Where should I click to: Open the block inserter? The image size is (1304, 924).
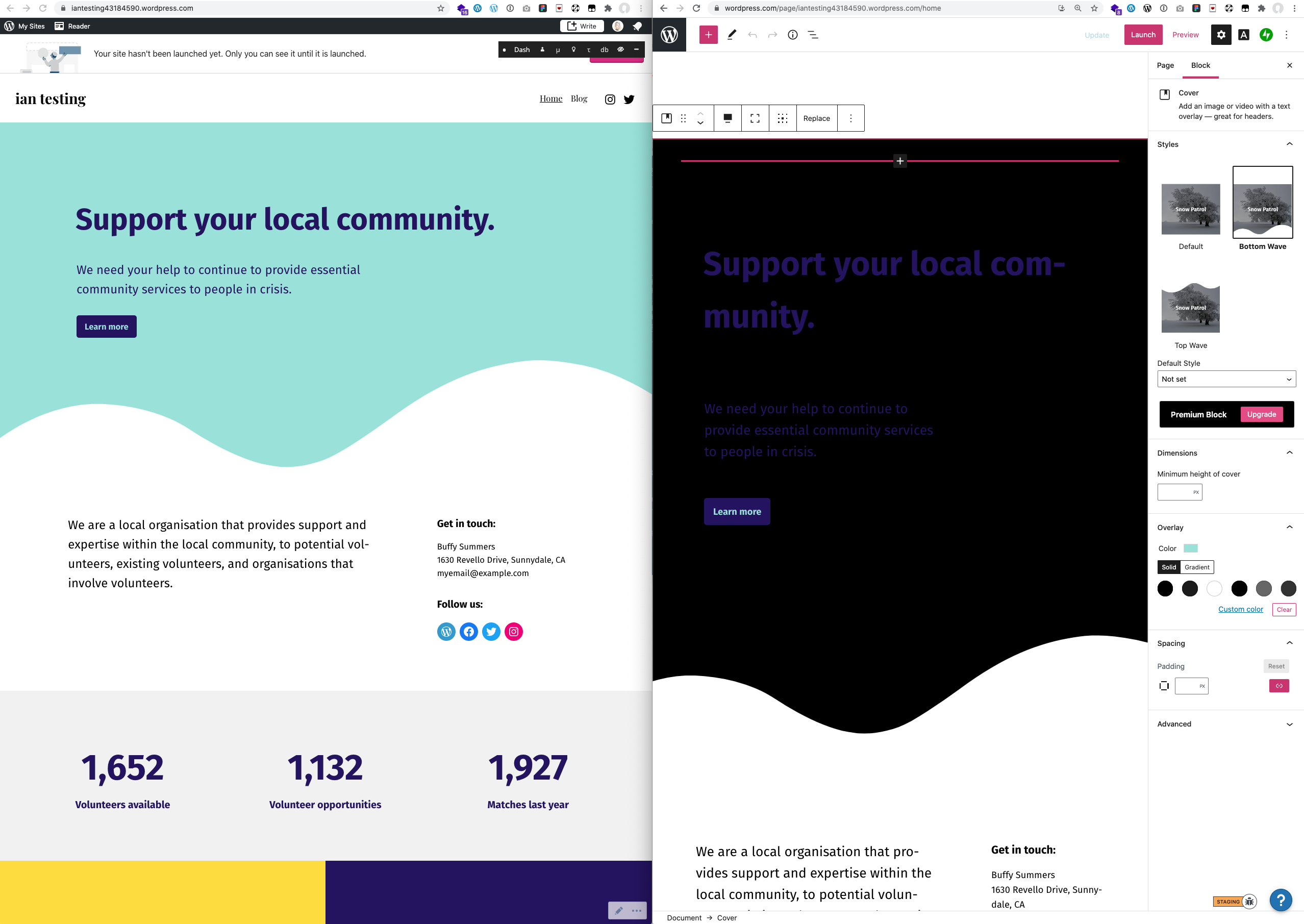[708, 35]
